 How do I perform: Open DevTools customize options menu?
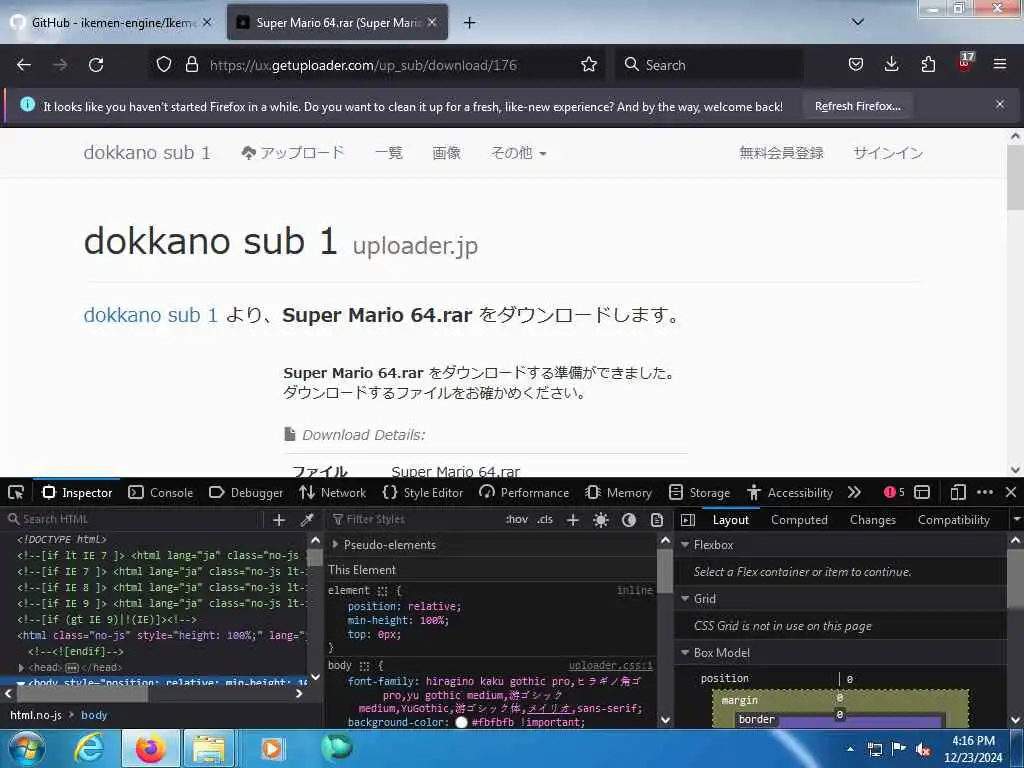[x=985, y=492]
